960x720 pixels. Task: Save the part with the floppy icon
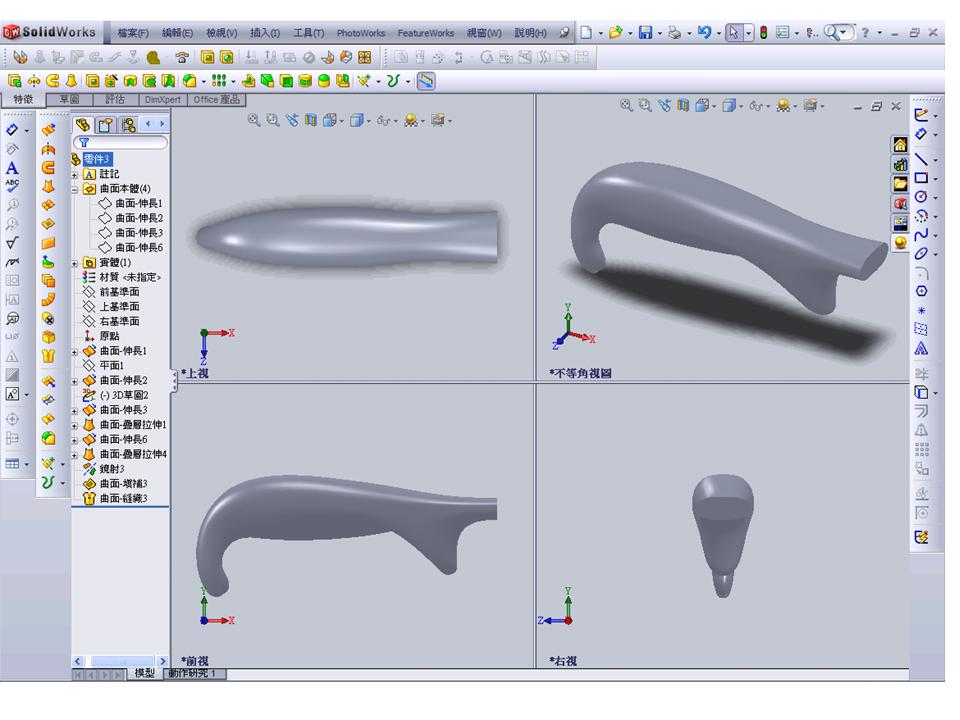coord(645,32)
